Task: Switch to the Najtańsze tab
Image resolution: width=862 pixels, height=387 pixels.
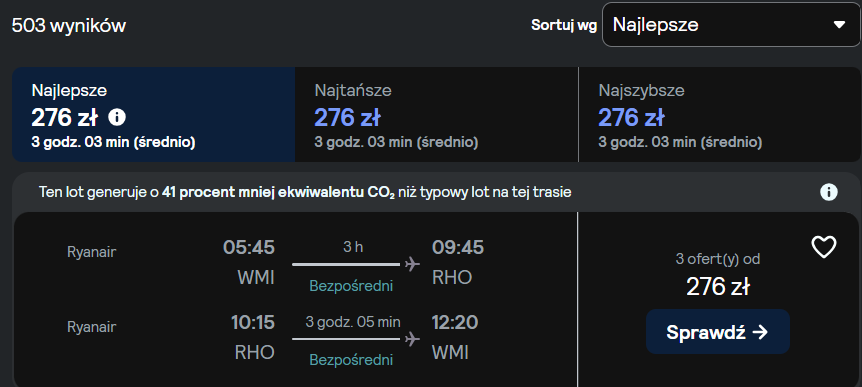Action: coord(436,114)
